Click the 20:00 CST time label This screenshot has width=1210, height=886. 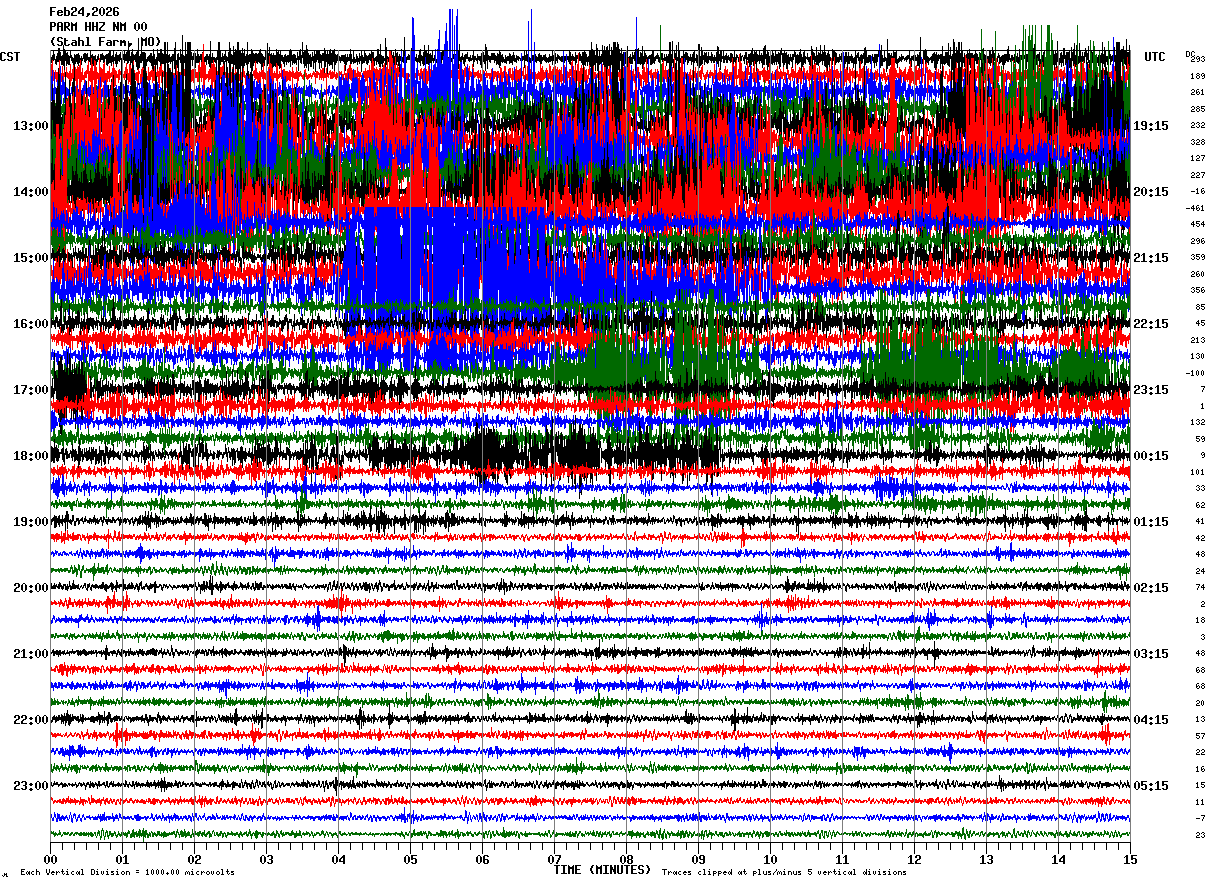pos(30,588)
